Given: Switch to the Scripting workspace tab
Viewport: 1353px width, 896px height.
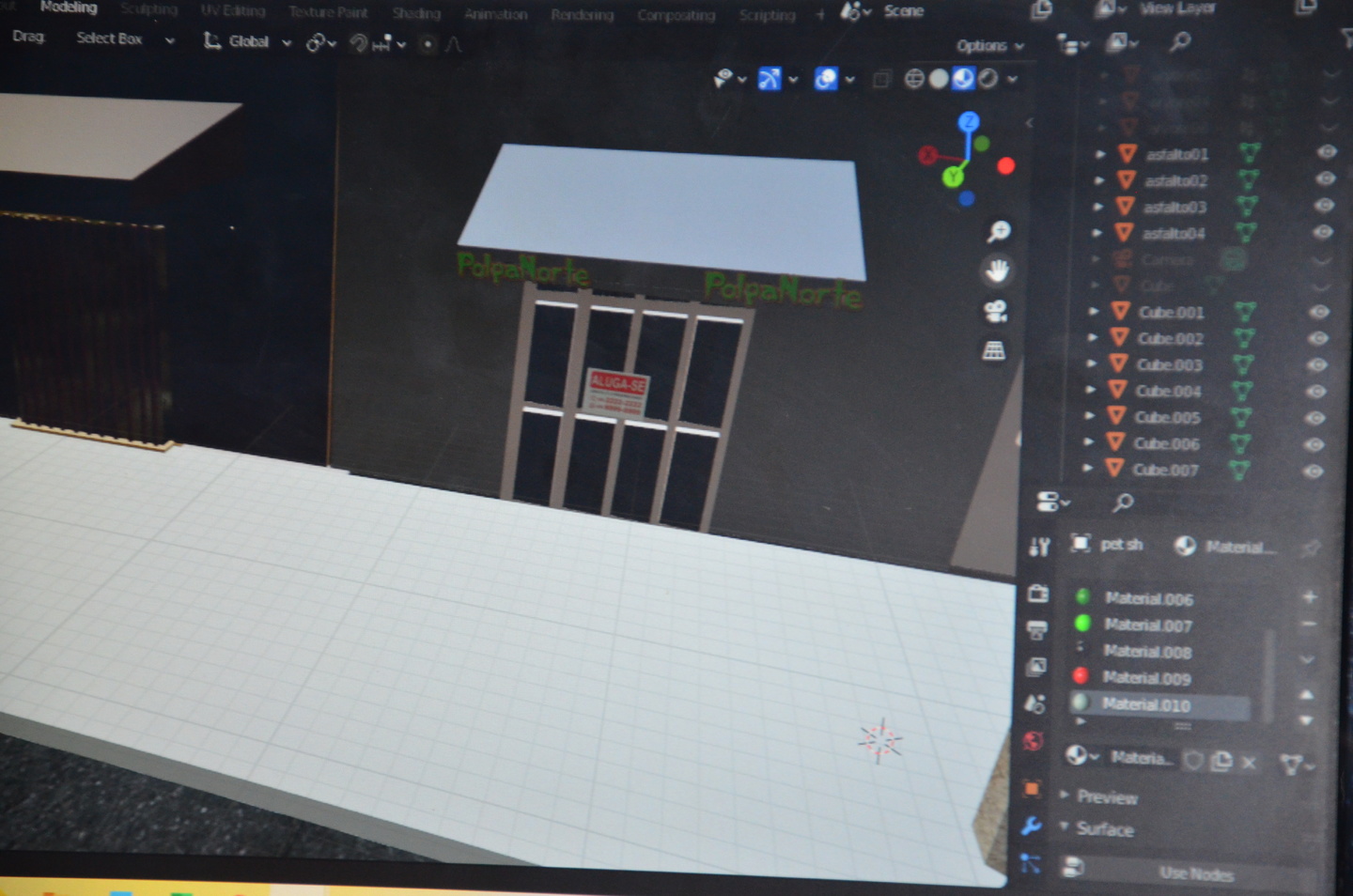Looking at the screenshot, I should click(x=767, y=15).
